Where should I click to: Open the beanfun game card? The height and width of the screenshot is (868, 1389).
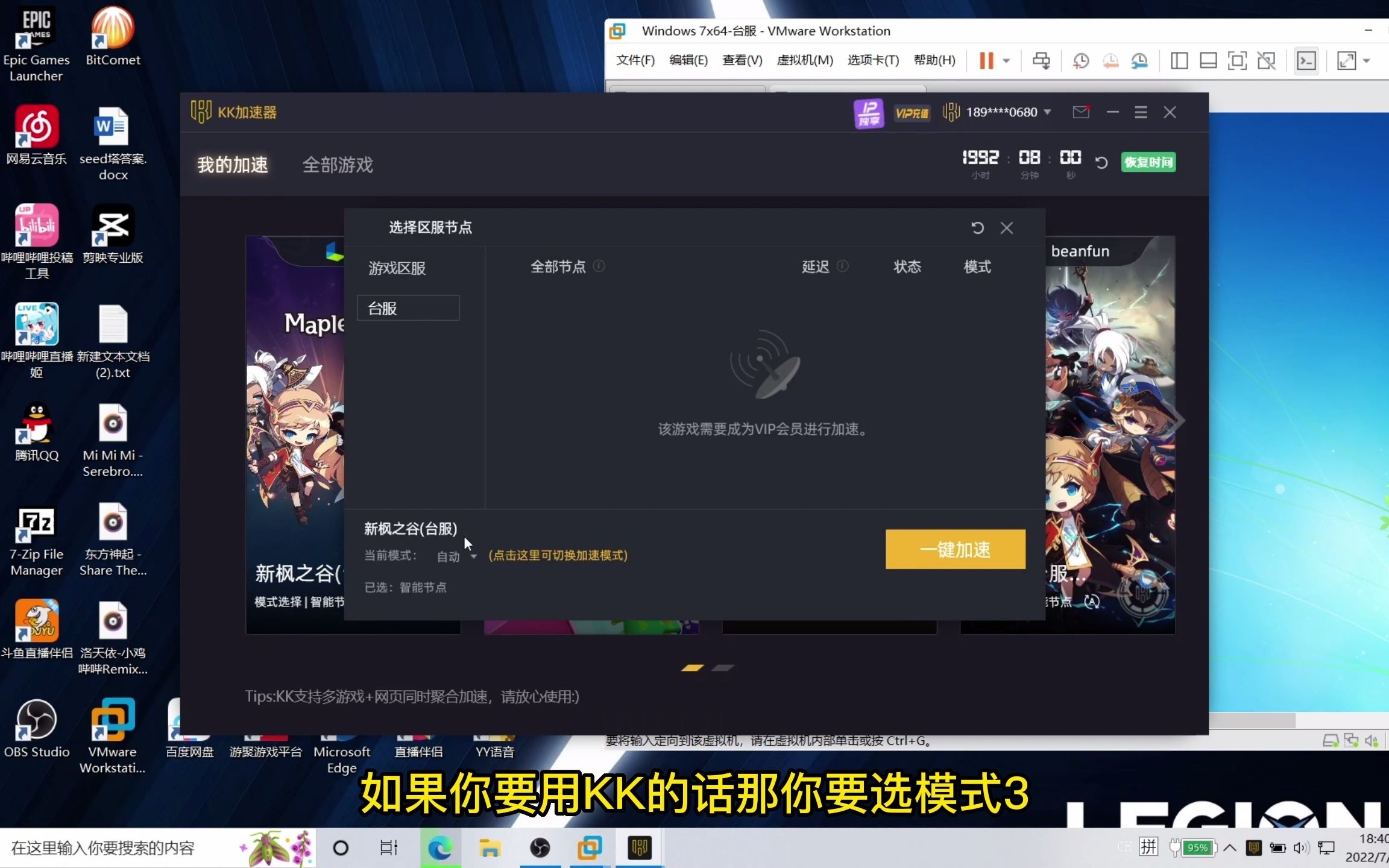(x=1109, y=434)
